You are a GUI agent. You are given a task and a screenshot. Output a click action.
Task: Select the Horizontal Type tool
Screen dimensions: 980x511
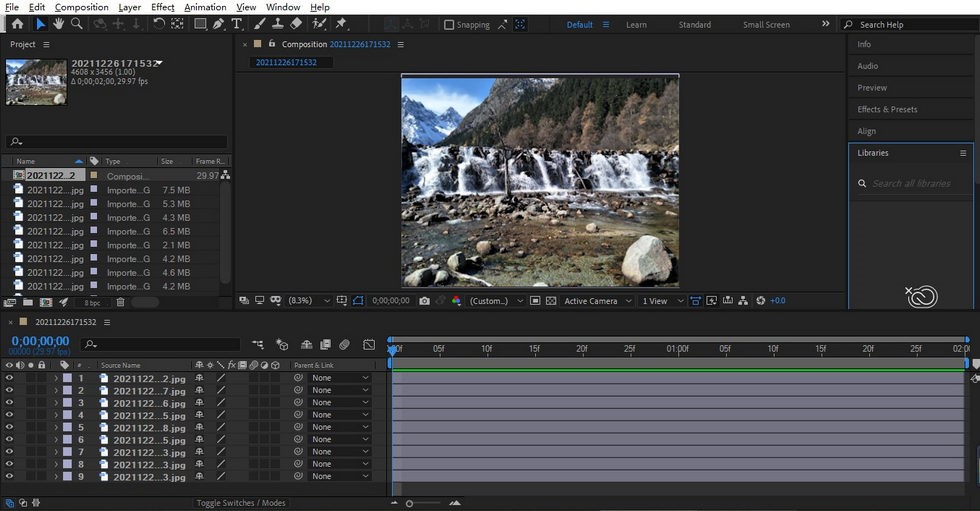pos(237,24)
